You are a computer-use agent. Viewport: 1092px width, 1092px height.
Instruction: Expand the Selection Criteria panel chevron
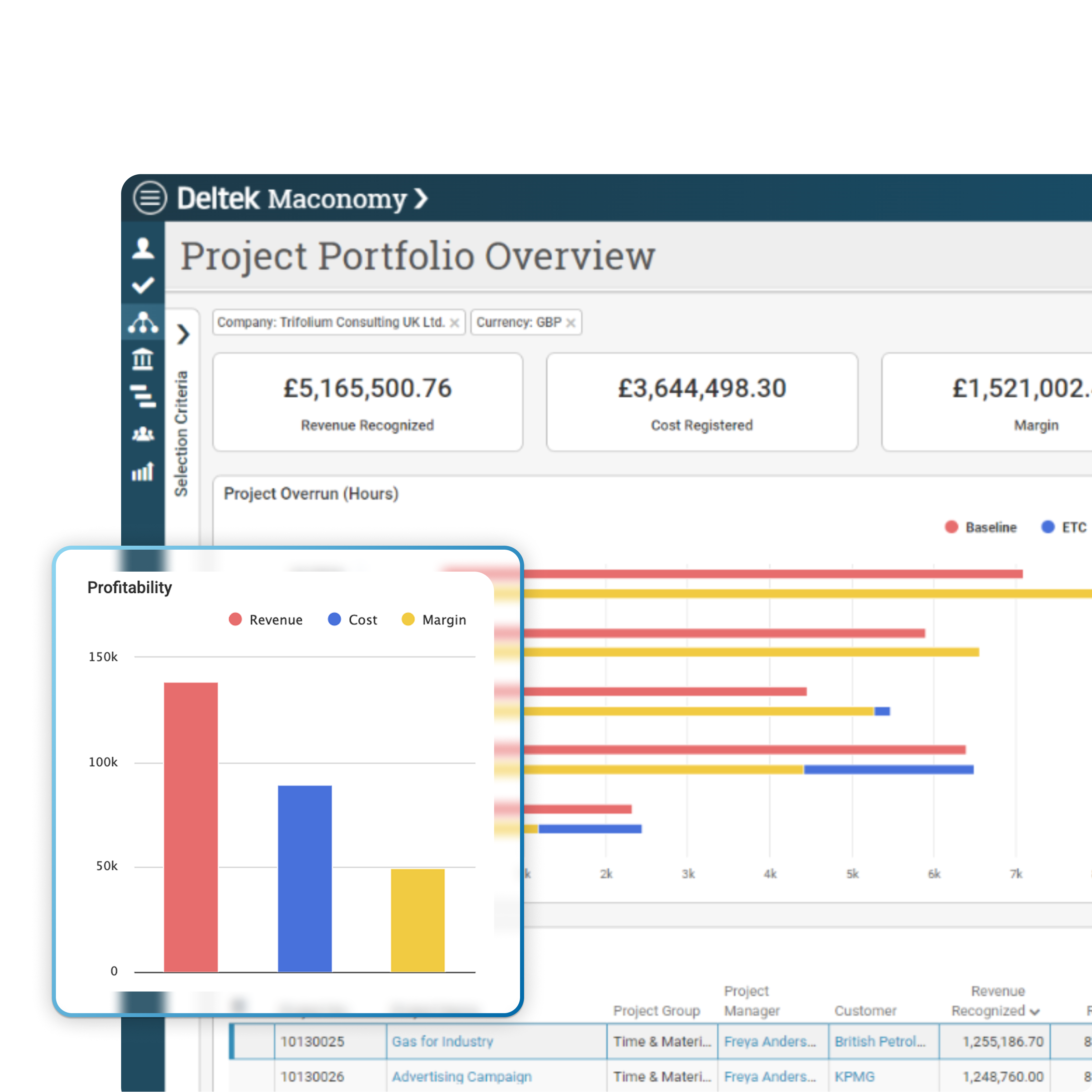183,334
